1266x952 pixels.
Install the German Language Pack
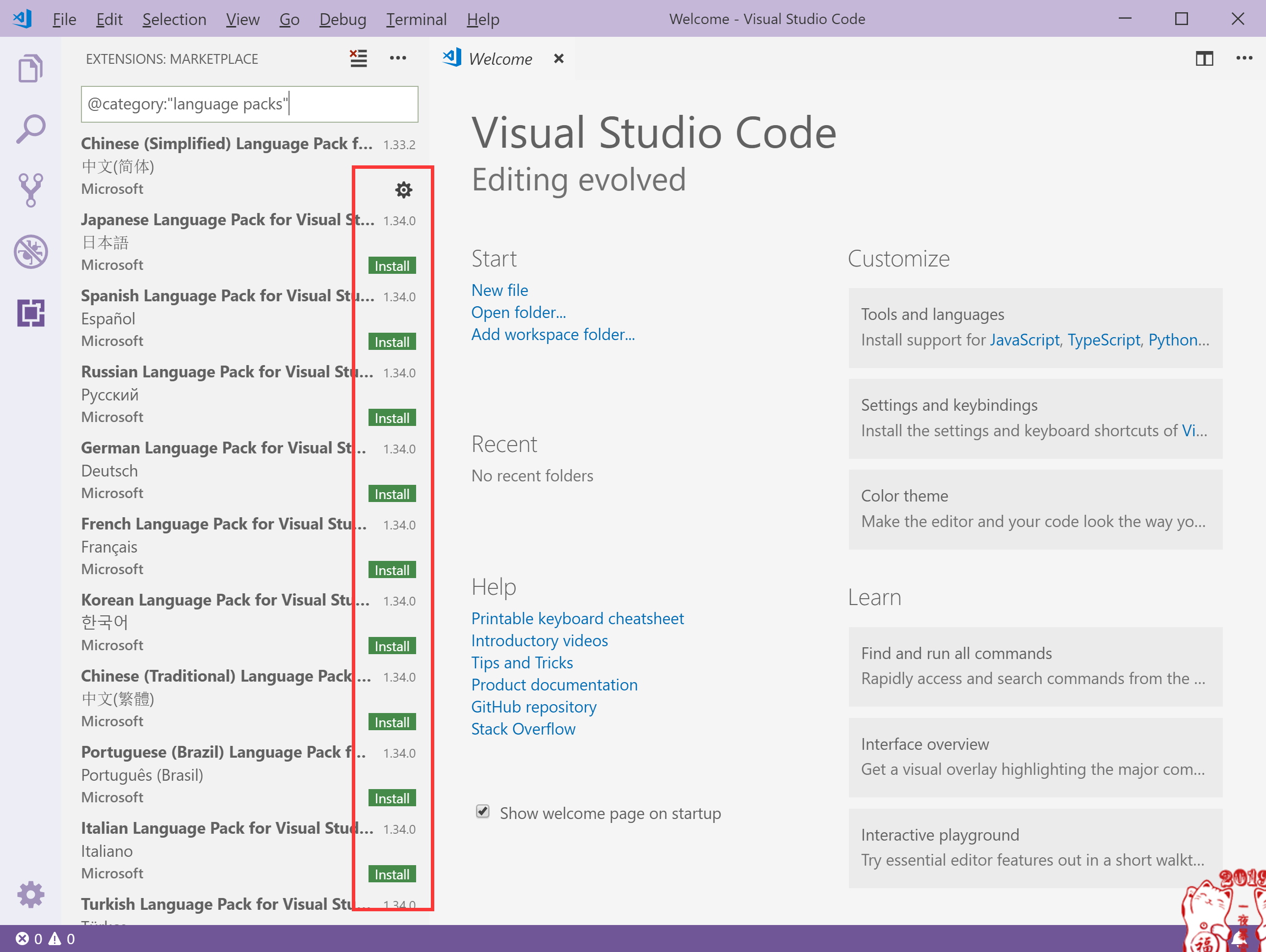392,494
